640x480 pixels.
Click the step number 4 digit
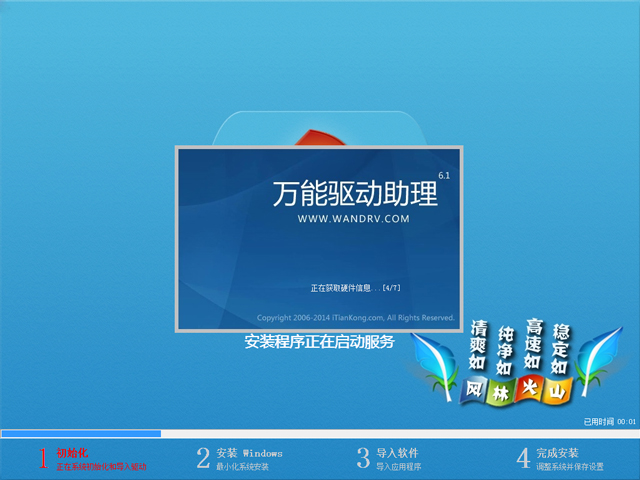click(523, 458)
